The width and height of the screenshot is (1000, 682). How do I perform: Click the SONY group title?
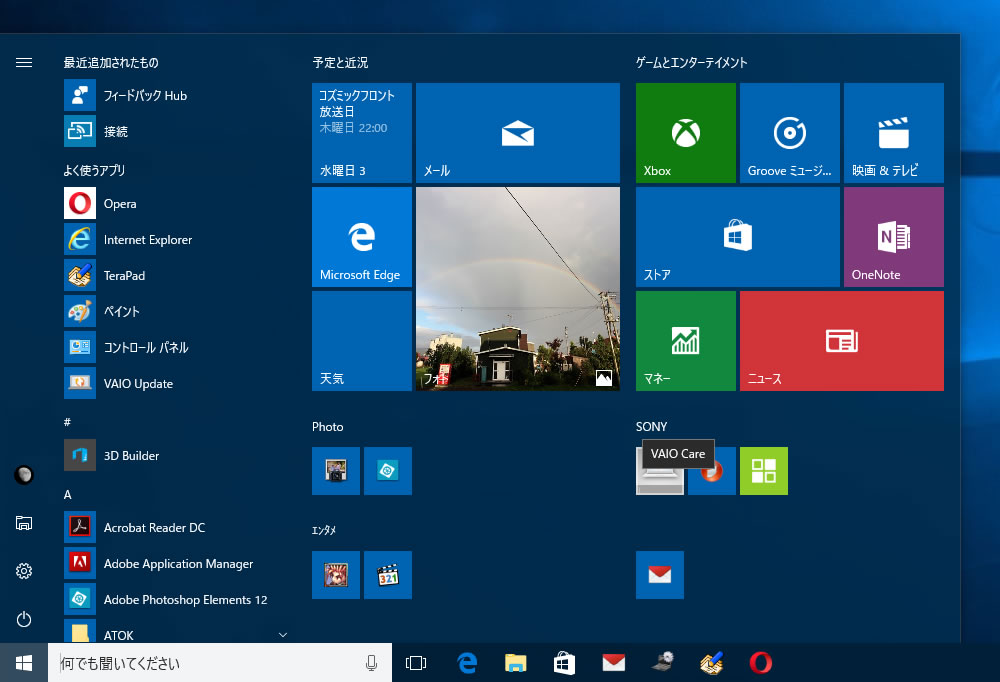pyautogui.click(x=651, y=427)
